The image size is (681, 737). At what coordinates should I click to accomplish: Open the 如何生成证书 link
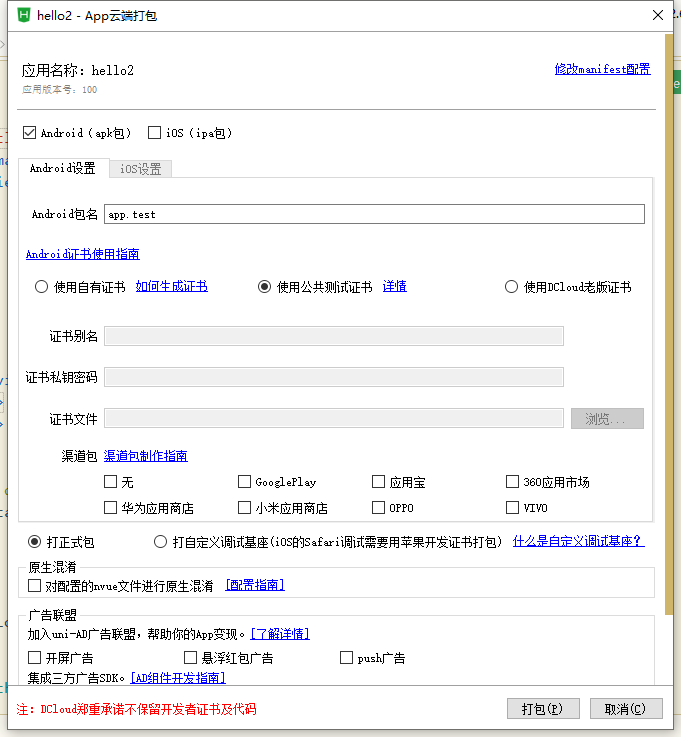(172, 286)
